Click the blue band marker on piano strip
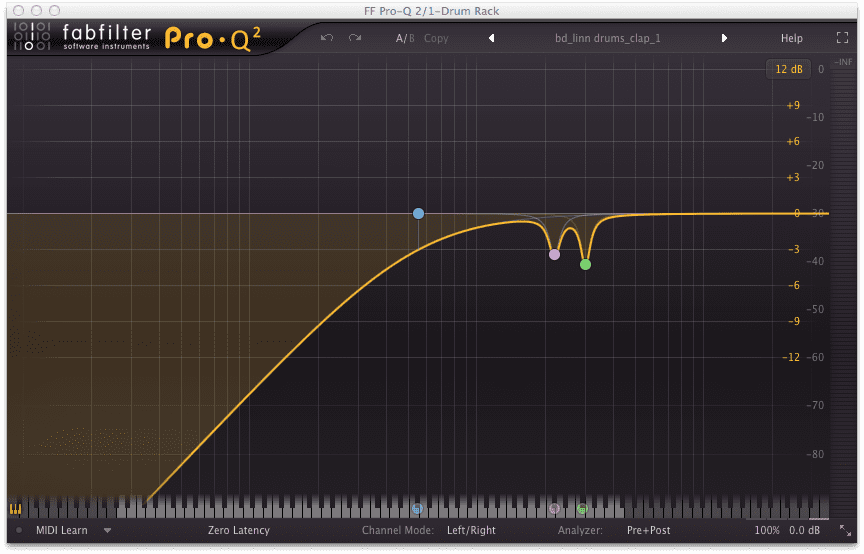 [417, 509]
